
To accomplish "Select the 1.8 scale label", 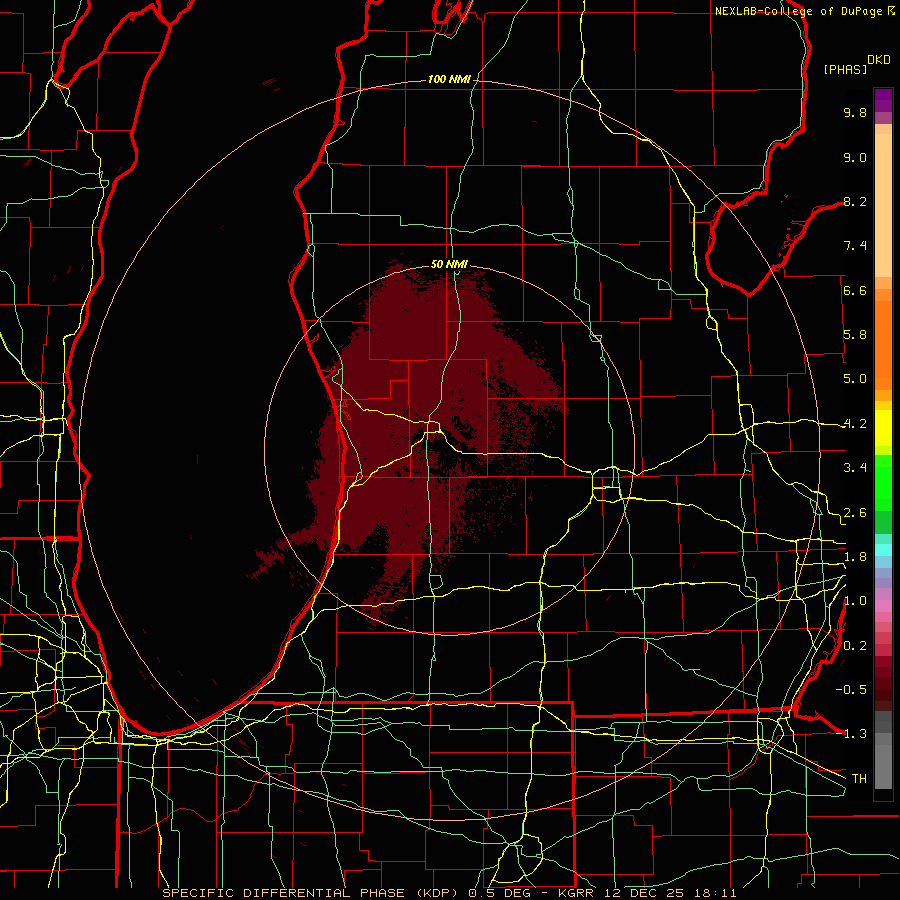I will pyautogui.click(x=855, y=557).
